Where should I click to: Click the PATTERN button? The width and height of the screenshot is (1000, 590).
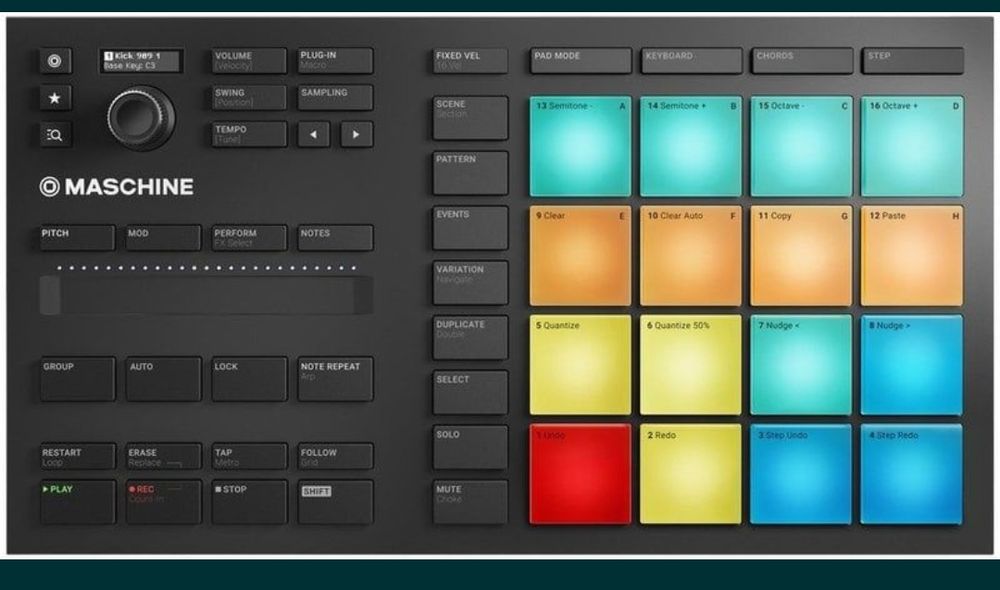pyautogui.click(x=470, y=173)
